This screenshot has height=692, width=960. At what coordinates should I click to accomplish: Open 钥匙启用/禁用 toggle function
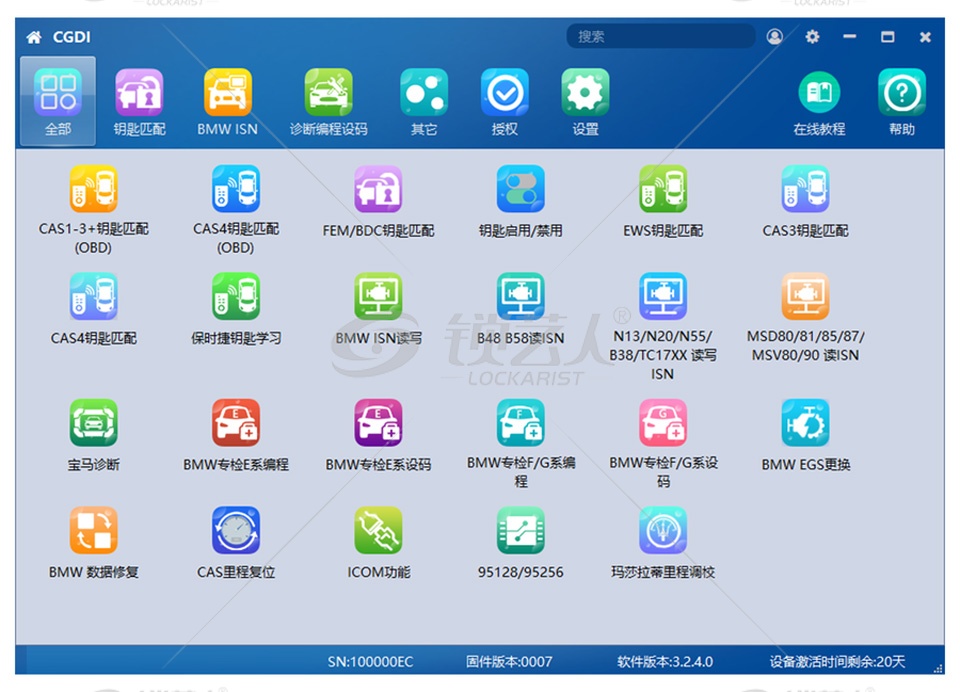520,189
